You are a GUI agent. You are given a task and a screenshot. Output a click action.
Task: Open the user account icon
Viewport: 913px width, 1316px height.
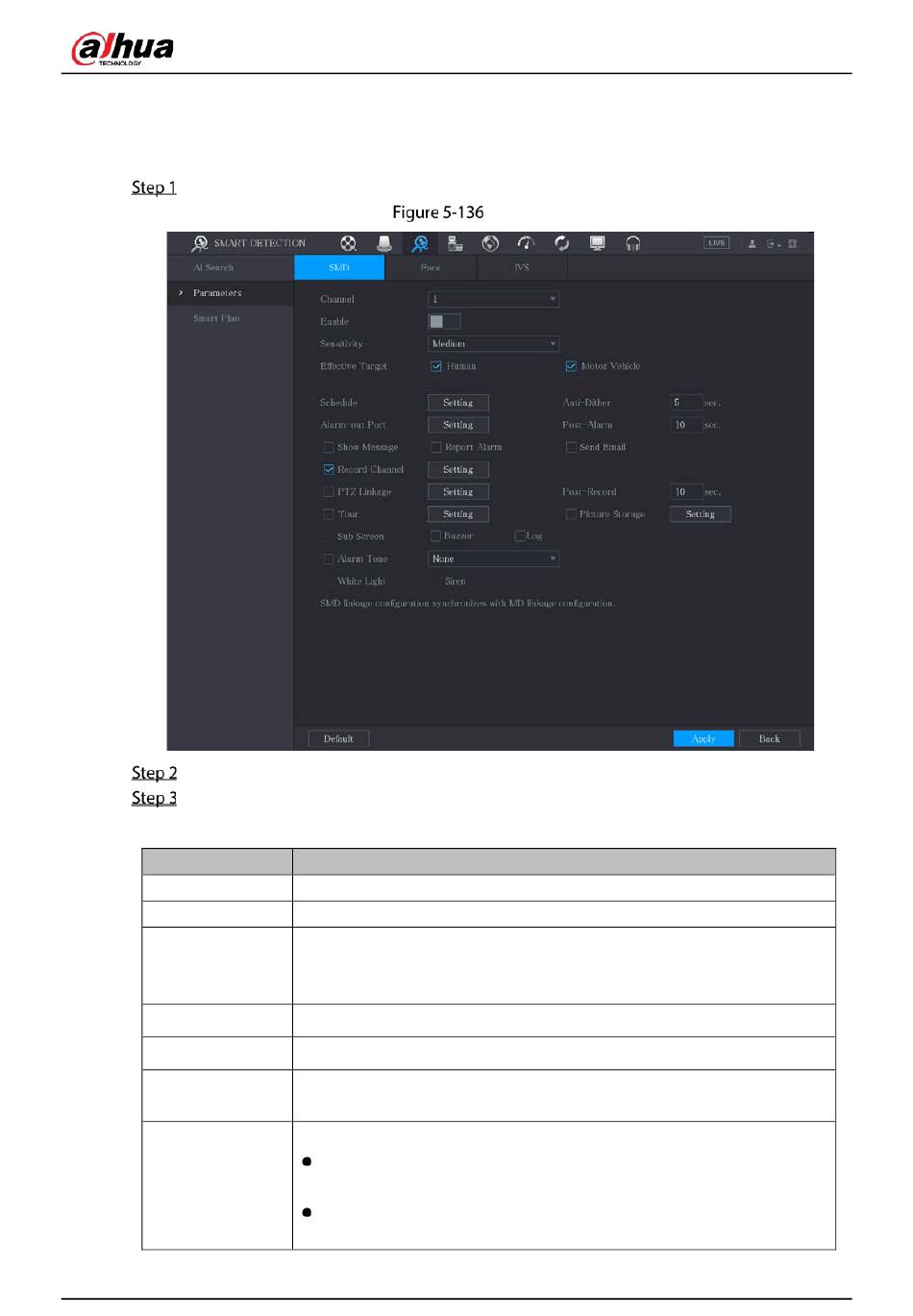click(x=753, y=244)
